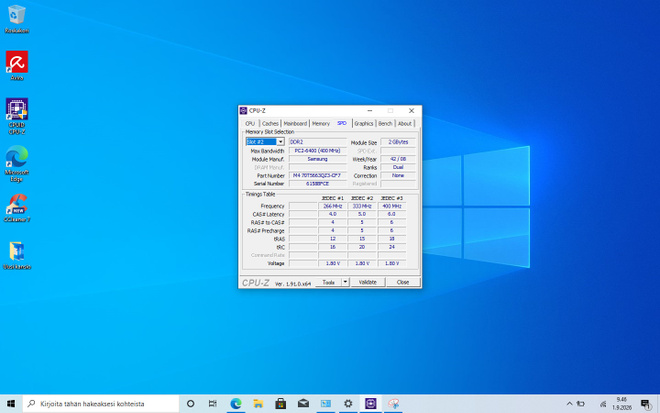The image size is (660, 413).
Task: Open File Explorer from the taskbar
Action: click(258, 404)
